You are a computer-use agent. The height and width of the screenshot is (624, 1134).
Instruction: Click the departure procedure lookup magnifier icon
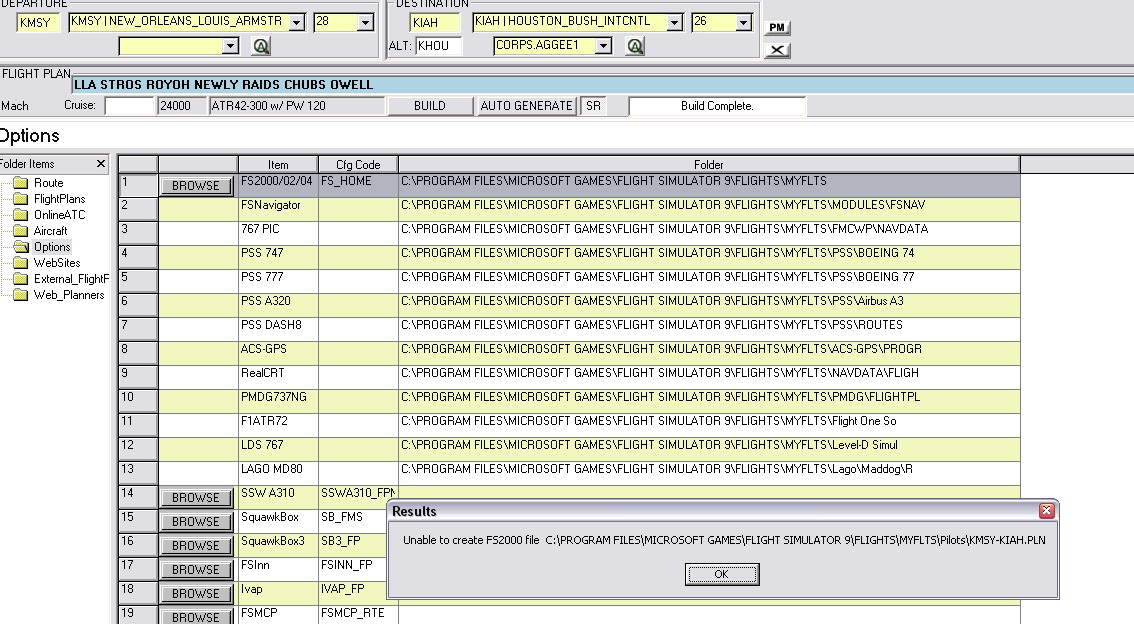pyautogui.click(x=260, y=46)
